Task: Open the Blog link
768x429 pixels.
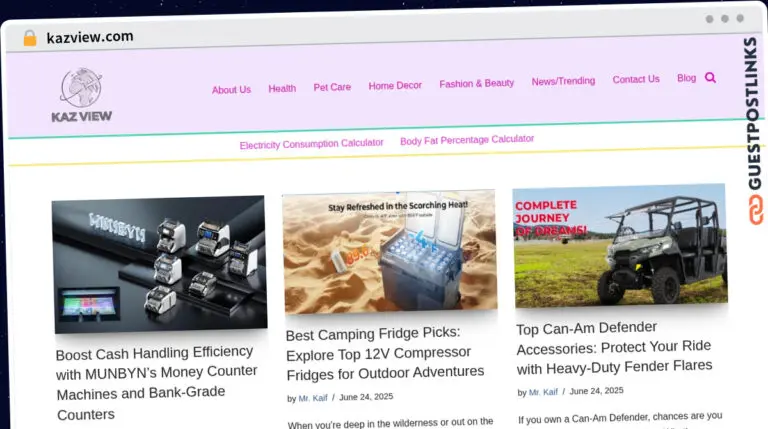Action: pyautogui.click(x=686, y=78)
